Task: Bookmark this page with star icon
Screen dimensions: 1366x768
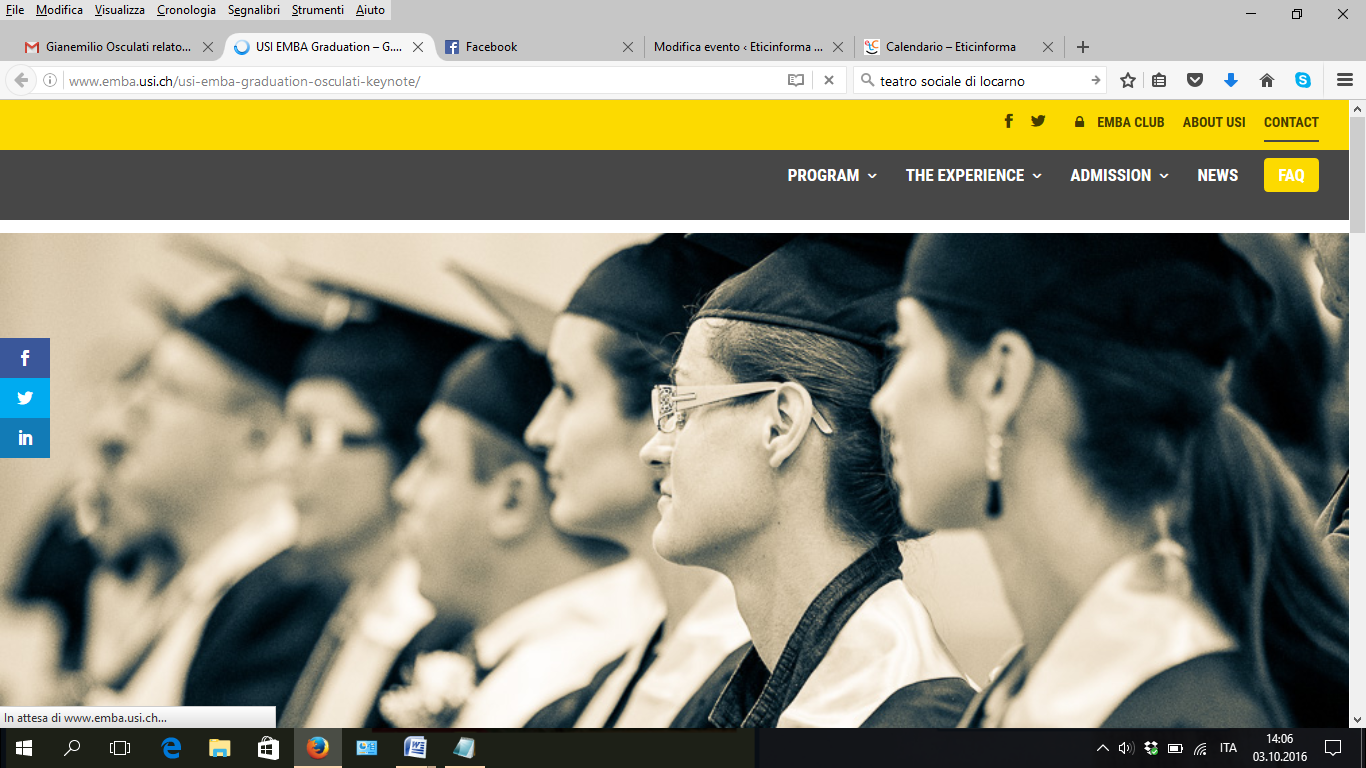Action: click(1128, 81)
